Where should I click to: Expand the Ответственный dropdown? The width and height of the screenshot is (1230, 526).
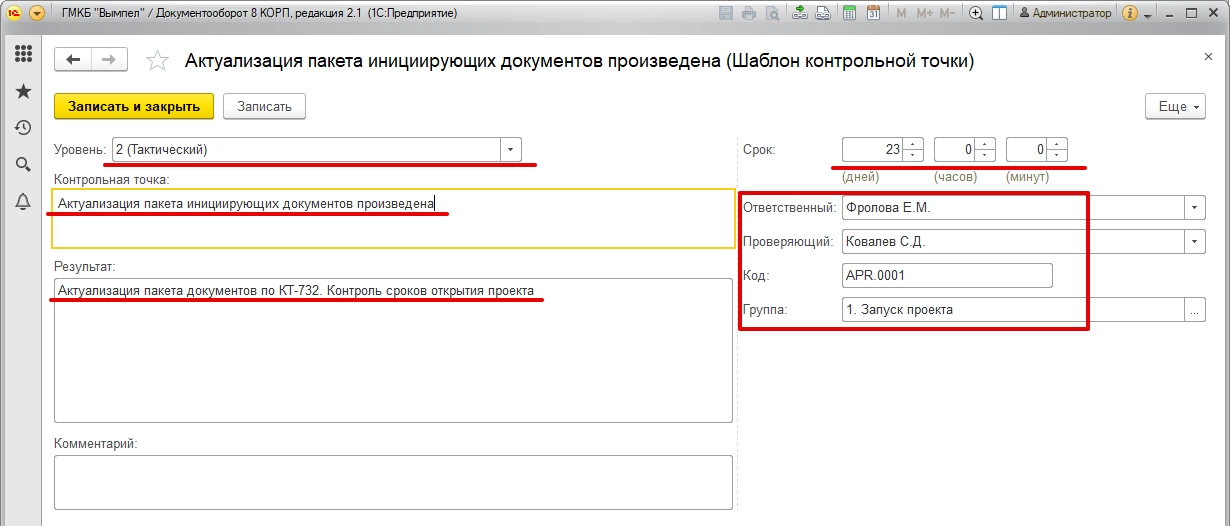point(1195,208)
